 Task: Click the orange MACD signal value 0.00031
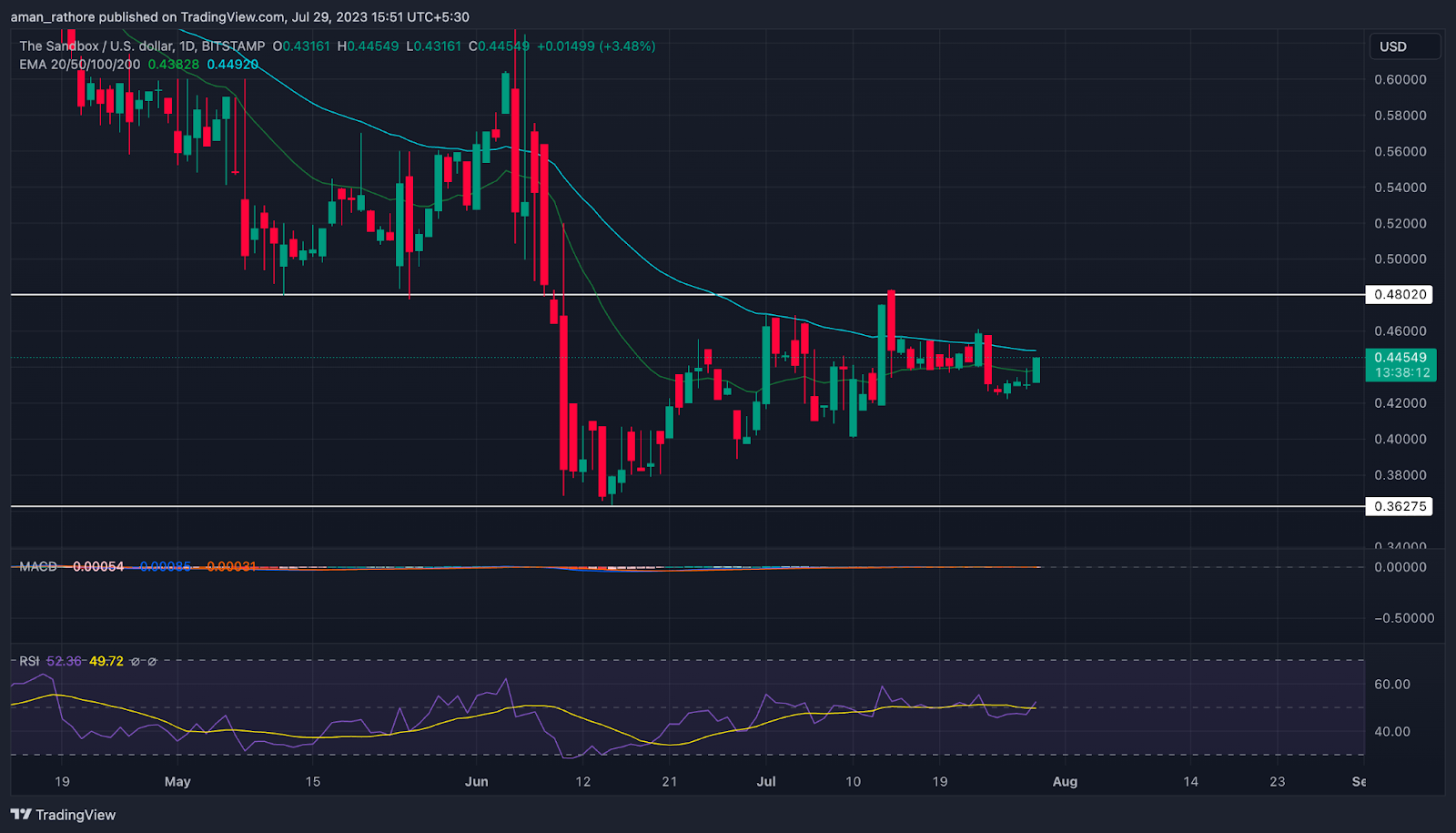click(230, 566)
